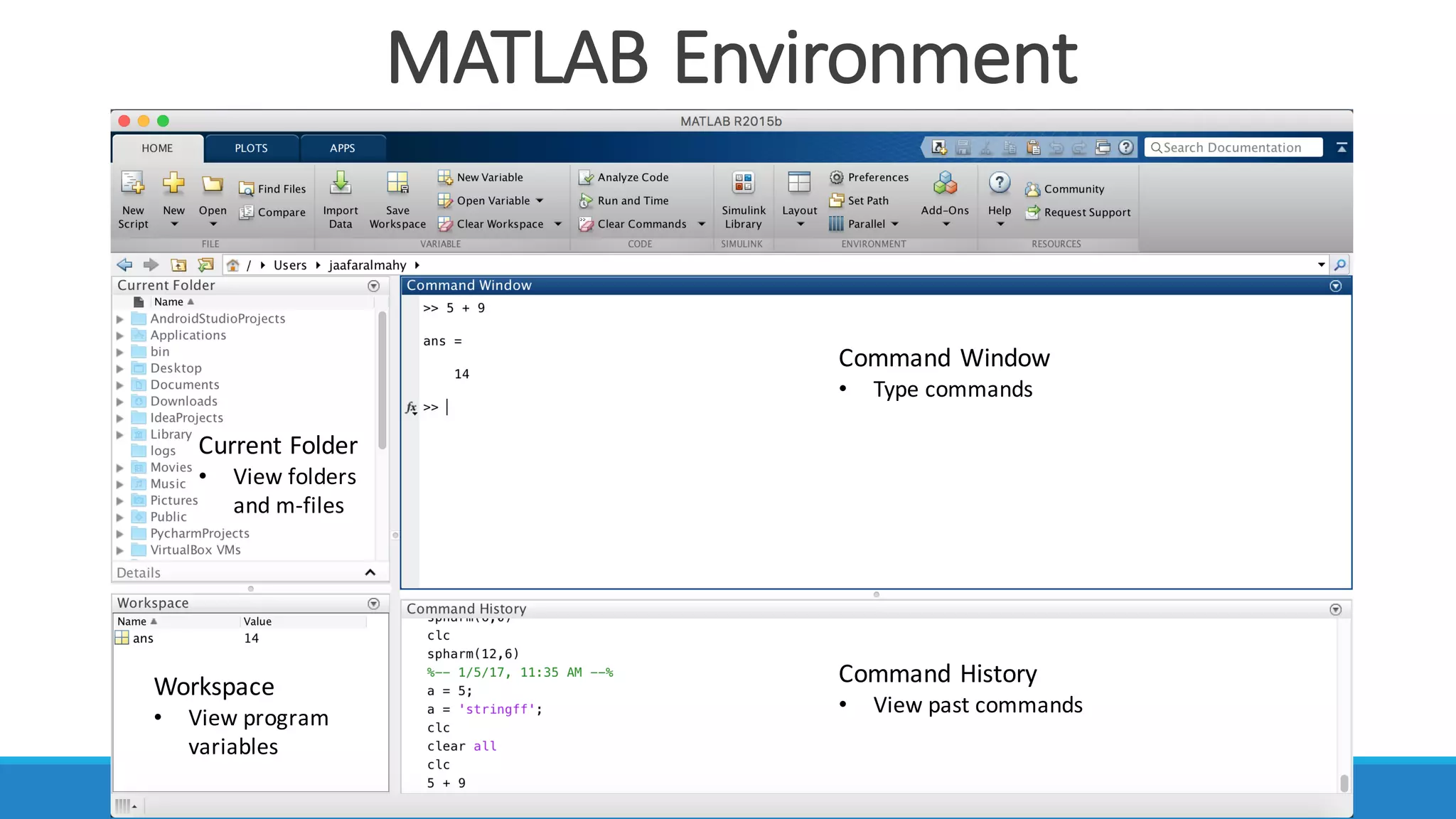
Task: Minimize the toolstrip ribbon
Action: [1342, 147]
